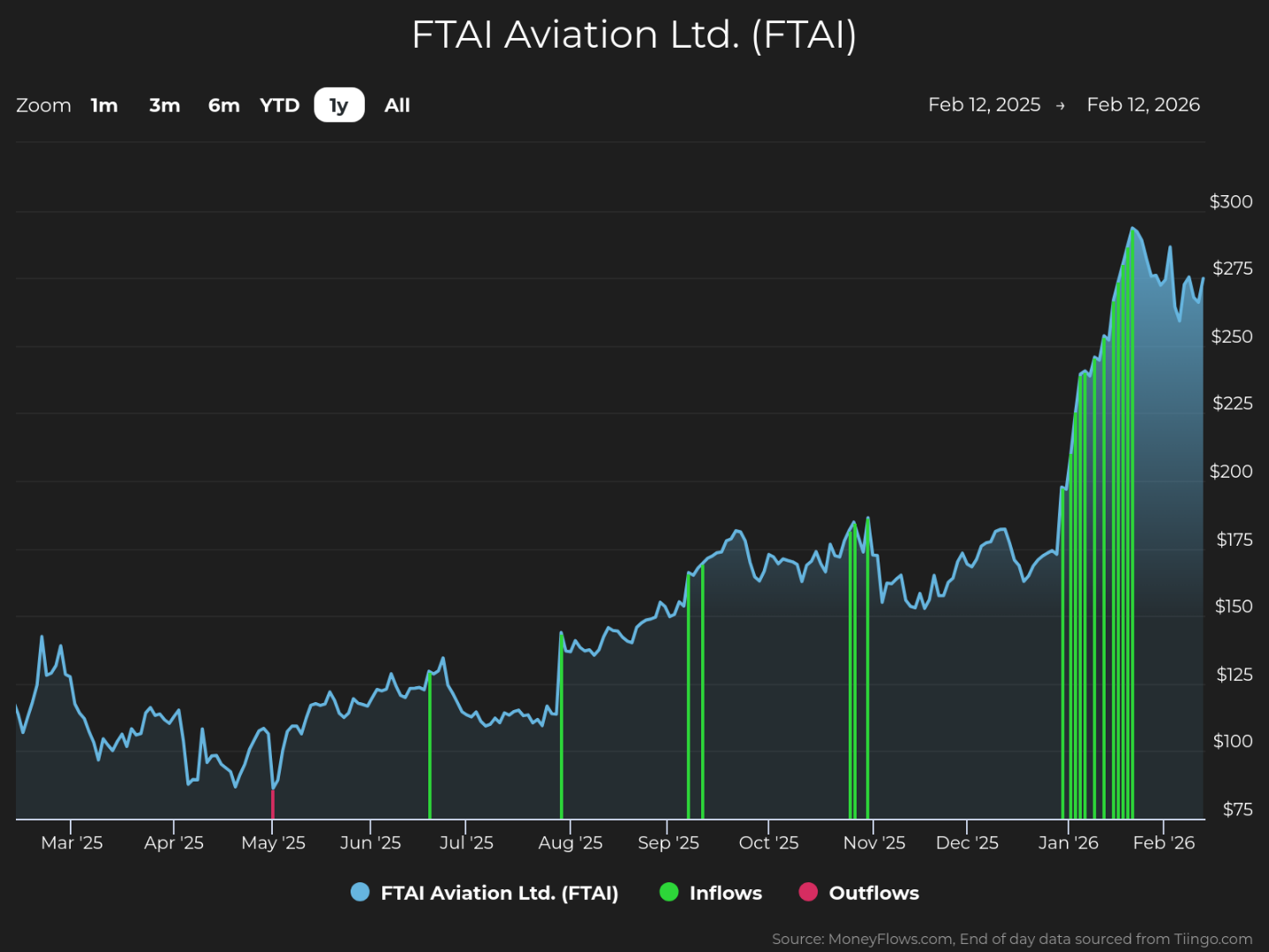Toggle the Inflows legend item
Screen dimensions: 1269x952
point(711,893)
